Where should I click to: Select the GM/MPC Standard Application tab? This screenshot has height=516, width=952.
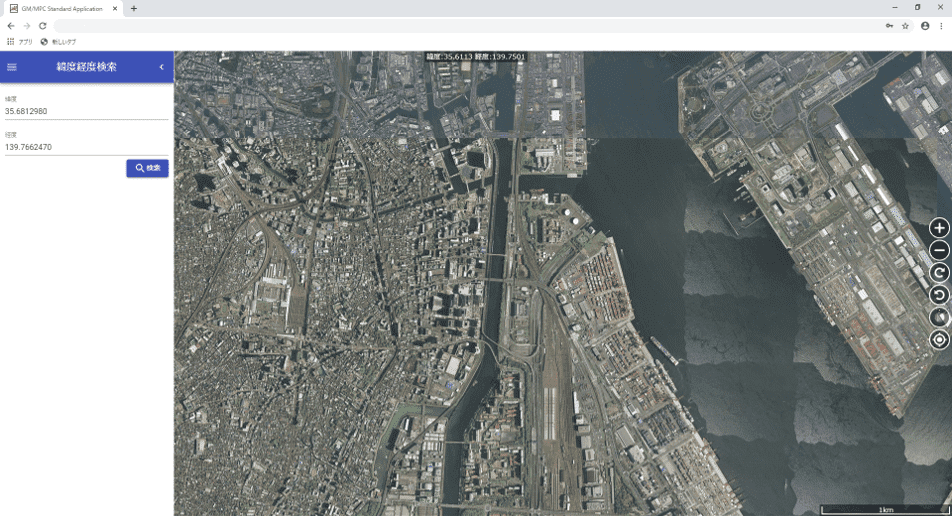click(x=62, y=8)
